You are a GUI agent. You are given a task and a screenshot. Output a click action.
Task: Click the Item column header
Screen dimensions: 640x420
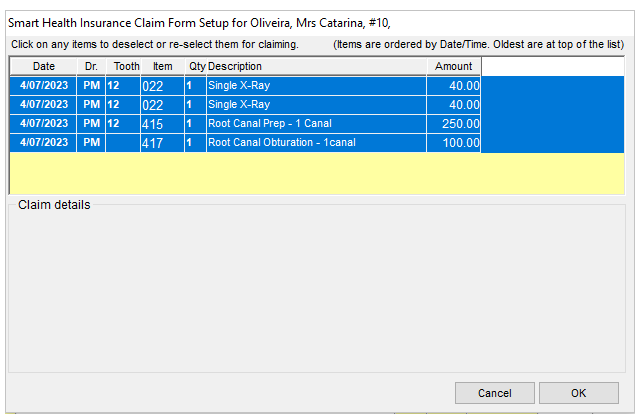point(162,66)
